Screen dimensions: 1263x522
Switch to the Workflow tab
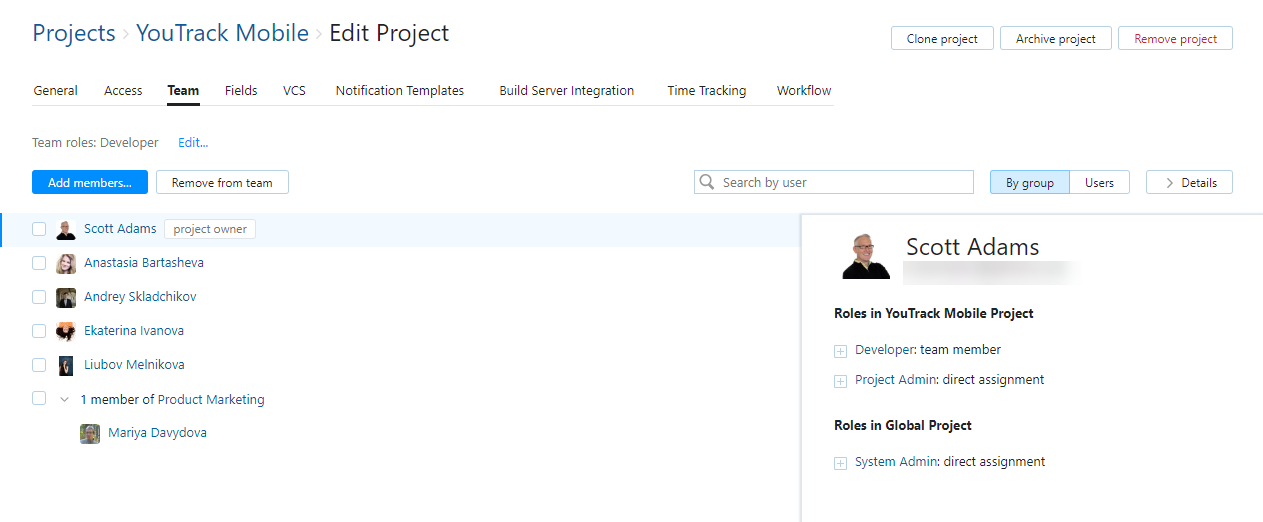click(x=804, y=91)
